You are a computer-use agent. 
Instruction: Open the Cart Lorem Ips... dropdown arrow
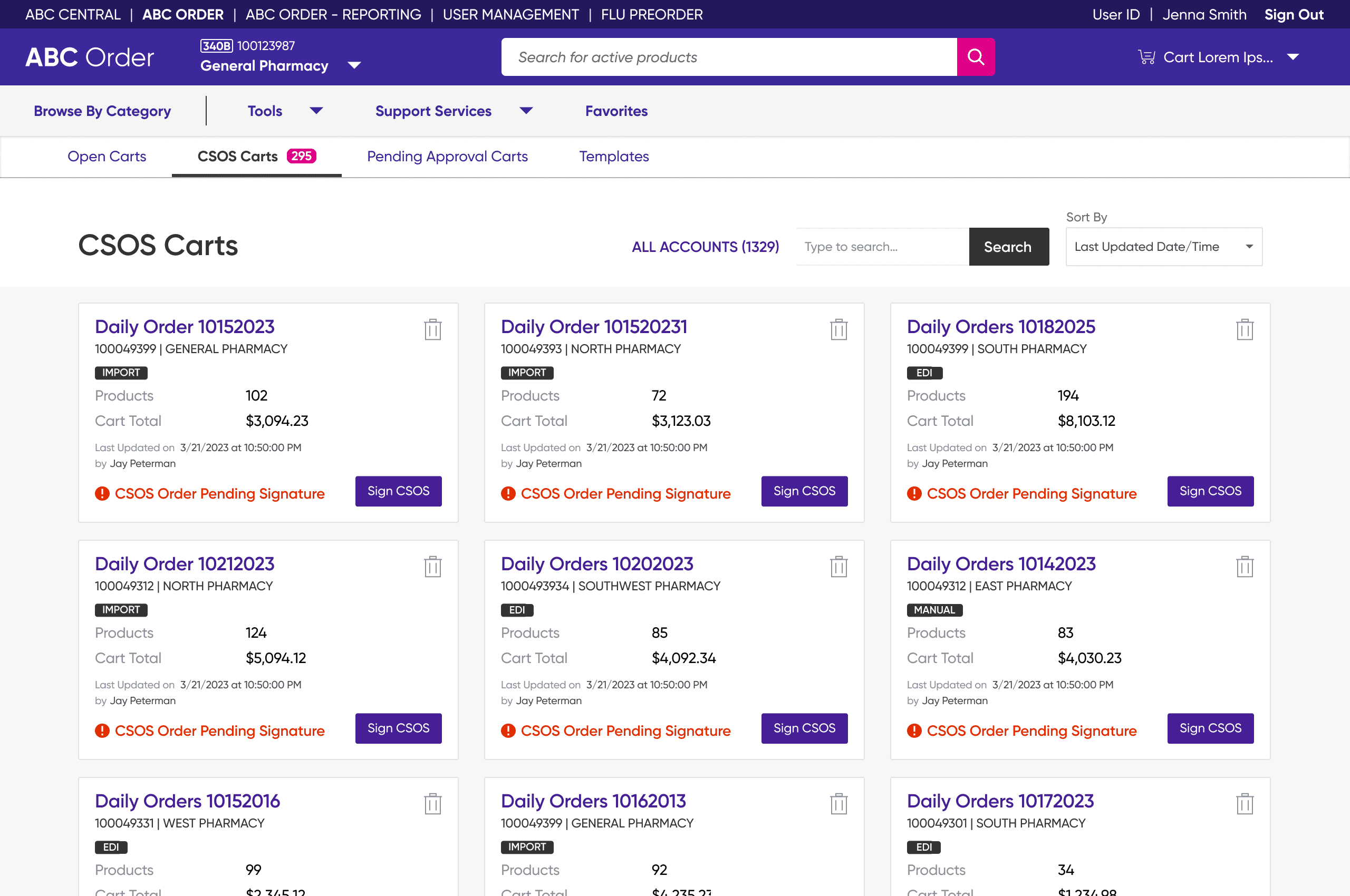pos(1293,57)
